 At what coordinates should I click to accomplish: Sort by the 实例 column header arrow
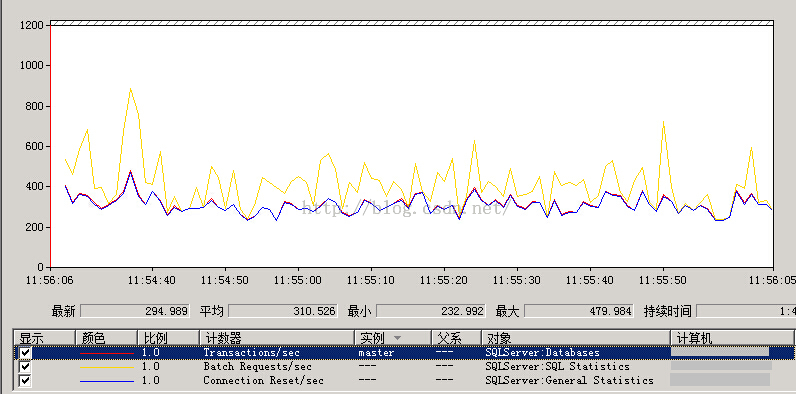tap(397, 338)
